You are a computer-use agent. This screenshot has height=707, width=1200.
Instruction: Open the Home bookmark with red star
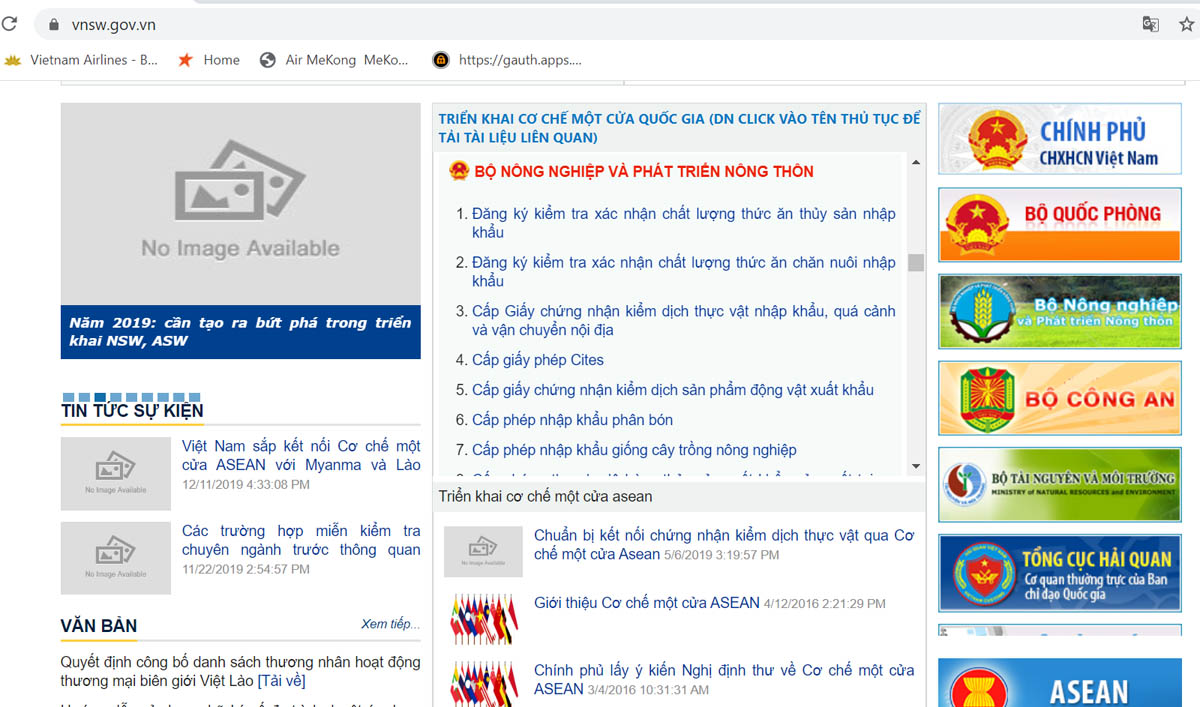pyautogui.click(x=208, y=60)
